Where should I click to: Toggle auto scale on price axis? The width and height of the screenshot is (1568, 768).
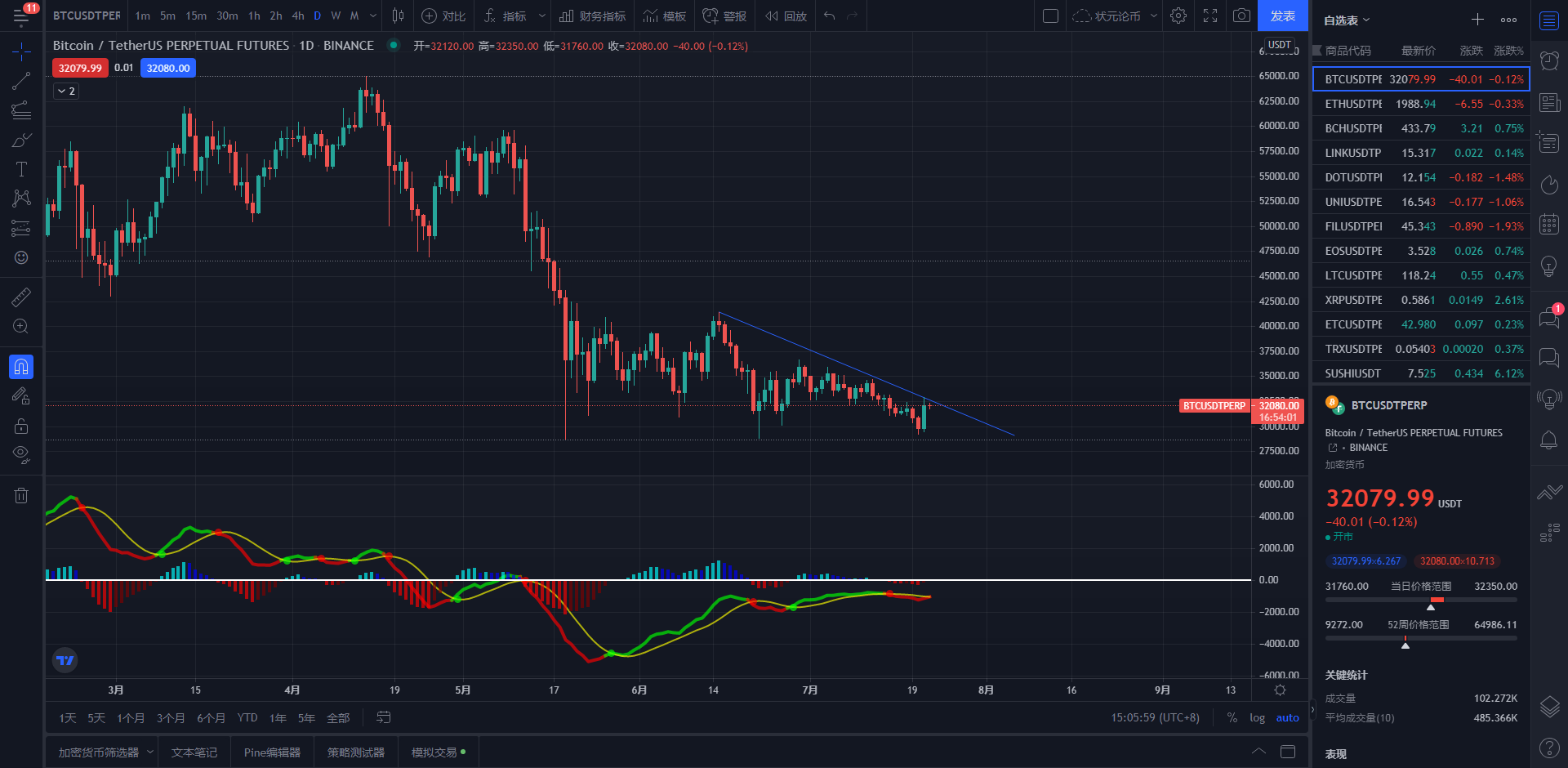1287,717
